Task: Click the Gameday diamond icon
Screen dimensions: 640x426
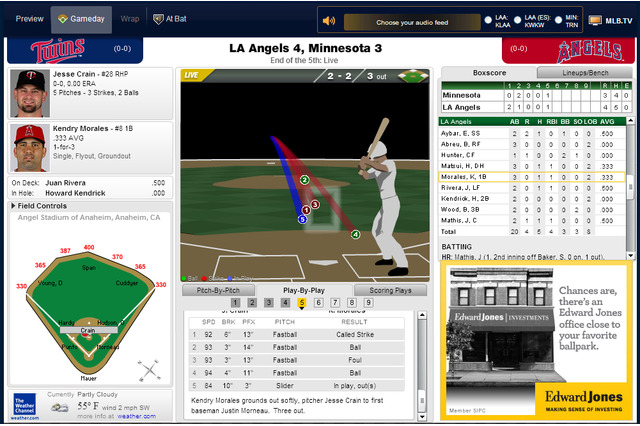Action: (x=62, y=19)
